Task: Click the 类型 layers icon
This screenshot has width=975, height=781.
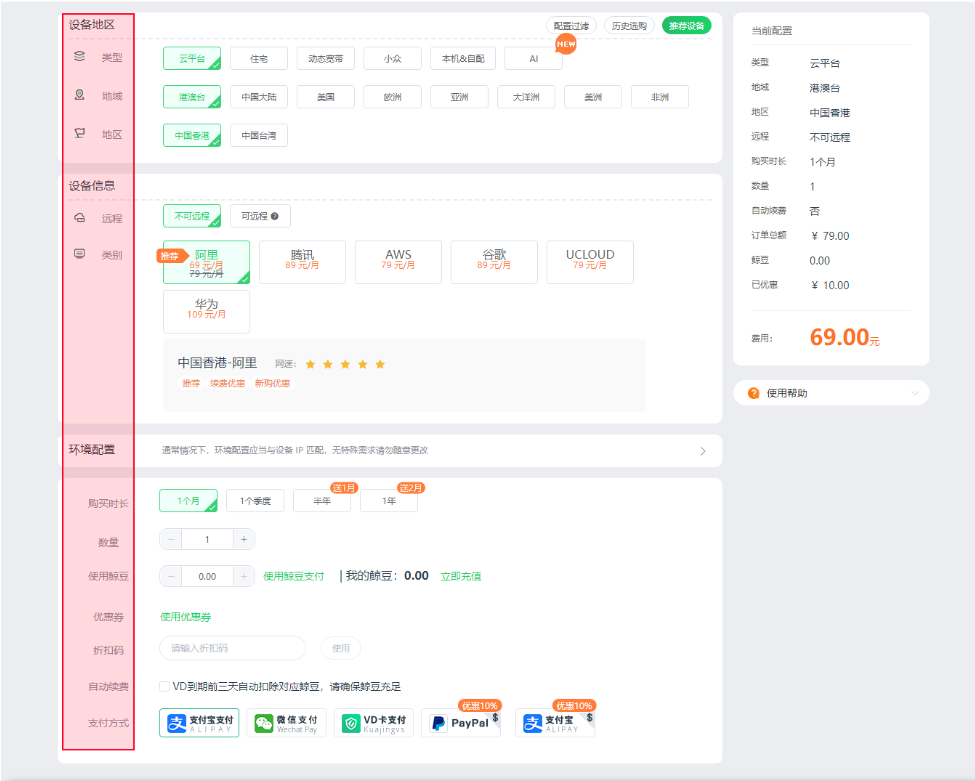Action: pos(80,57)
